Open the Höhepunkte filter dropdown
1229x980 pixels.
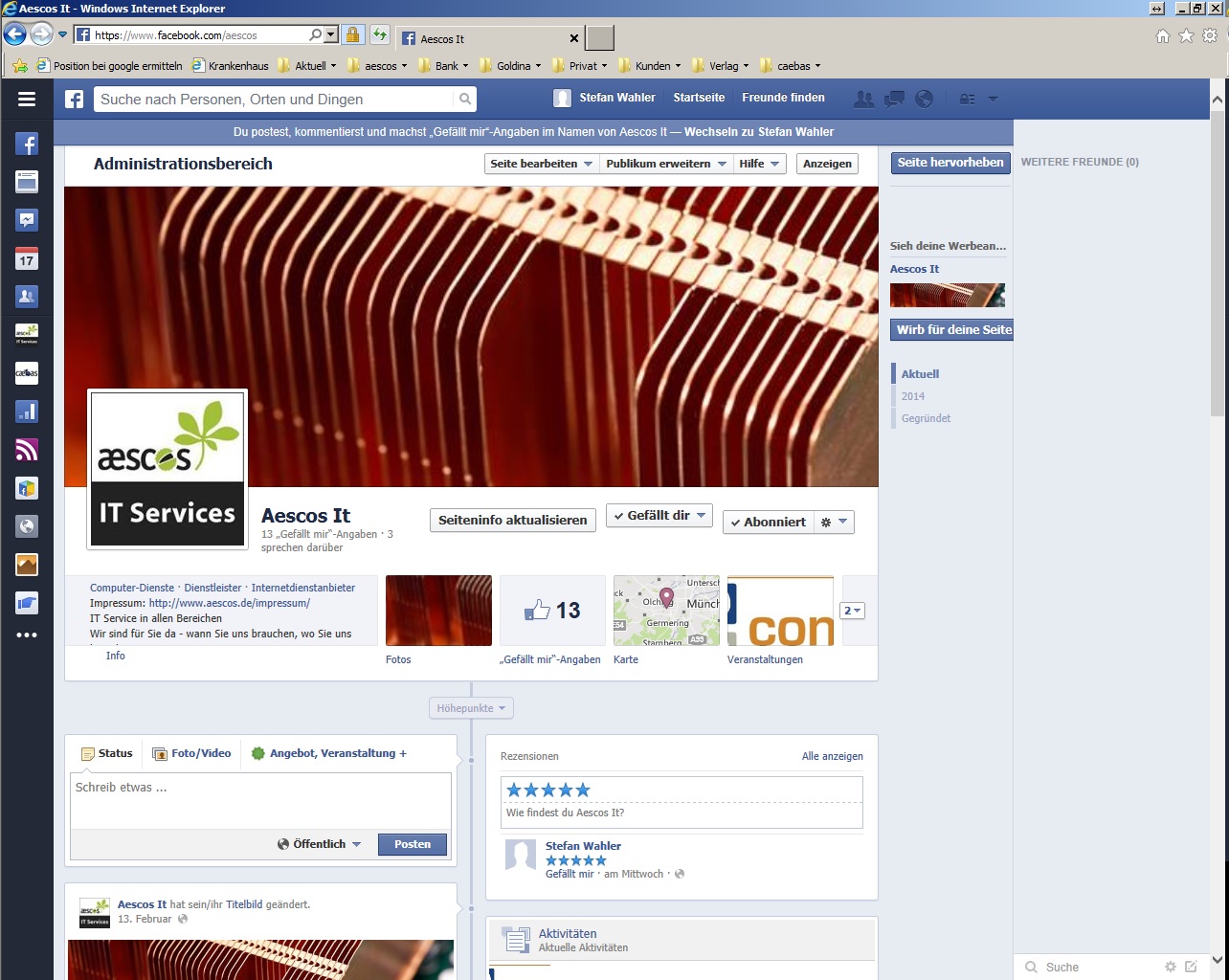coord(471,708)
